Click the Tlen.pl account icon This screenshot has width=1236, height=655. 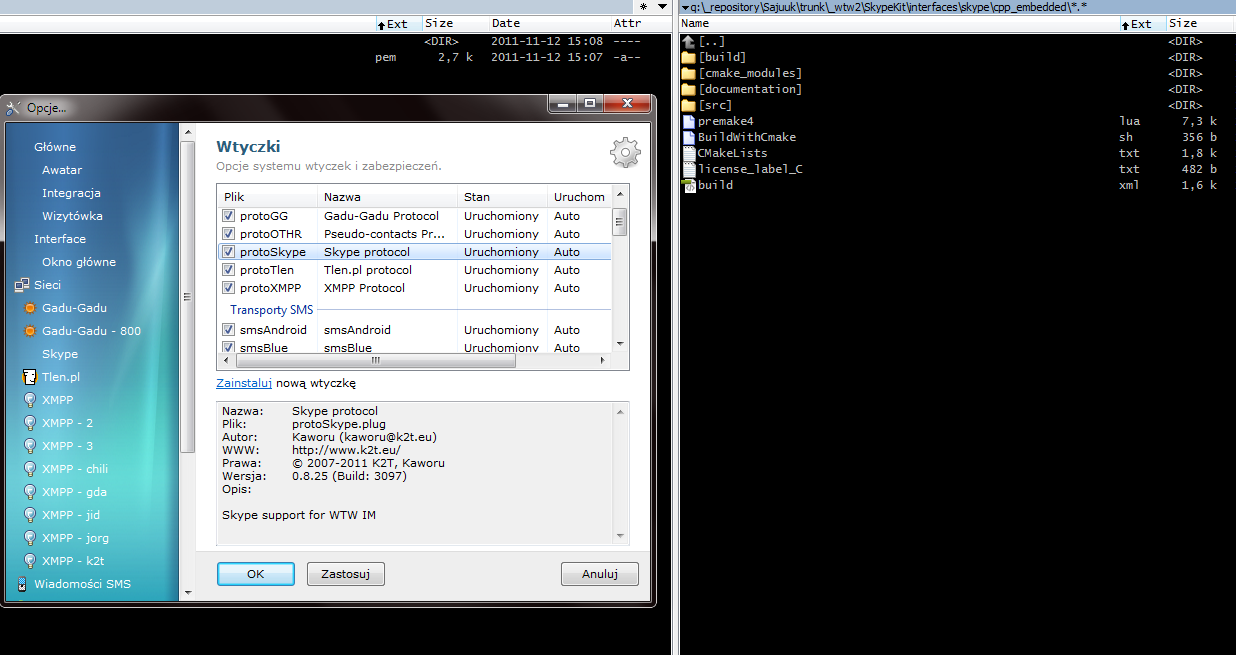[30, 377]
